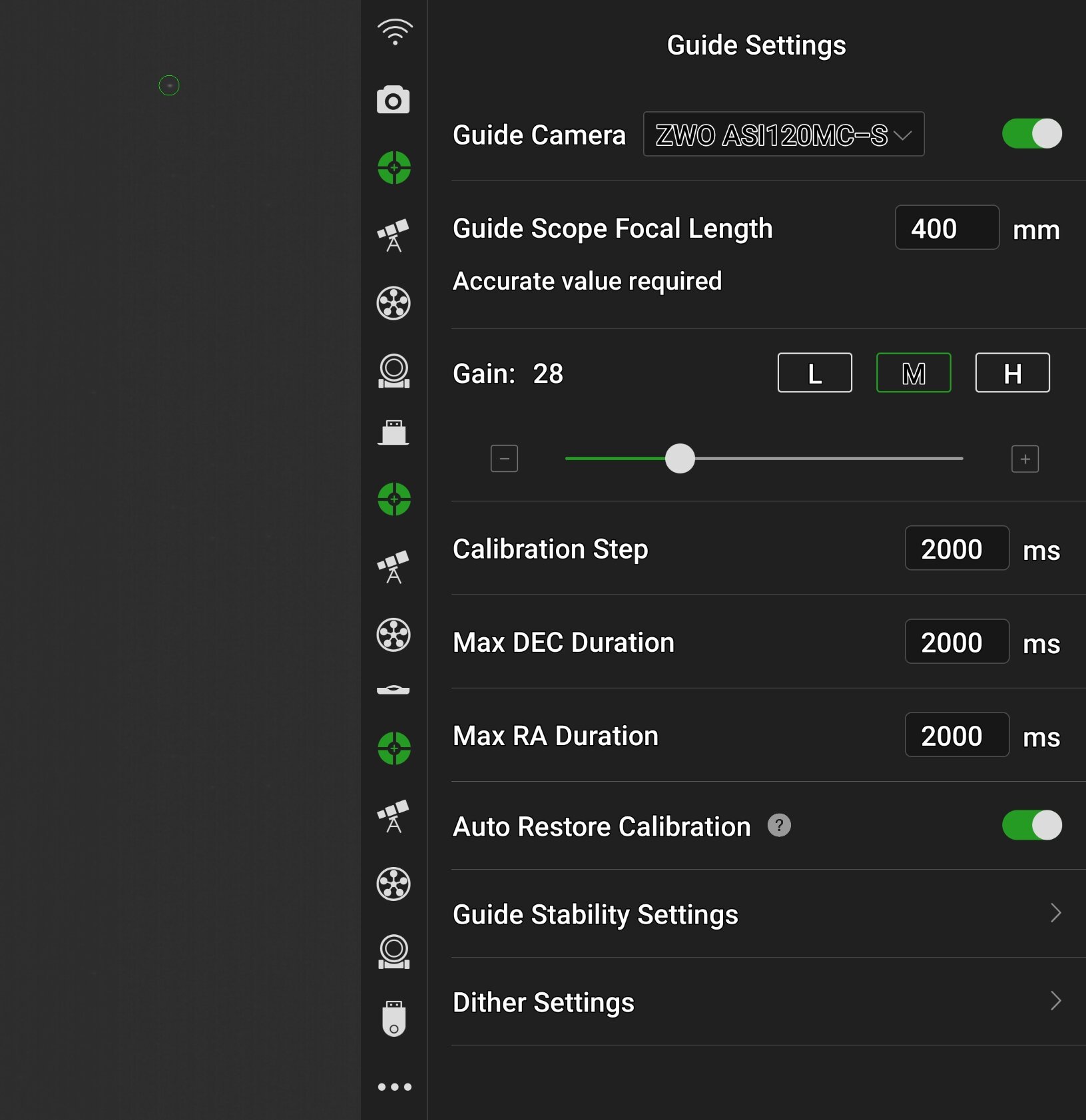Increase gain with the plus button
The width and height of the screenshot is (1086, 1120).
coord(1025,459)
